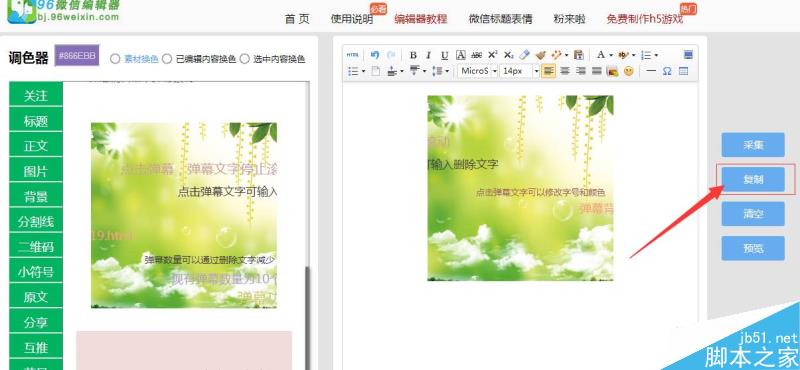Enter fullscreen with the monitor icon
Viewport: 800px width, 370px height.
[x=688, y=55]
